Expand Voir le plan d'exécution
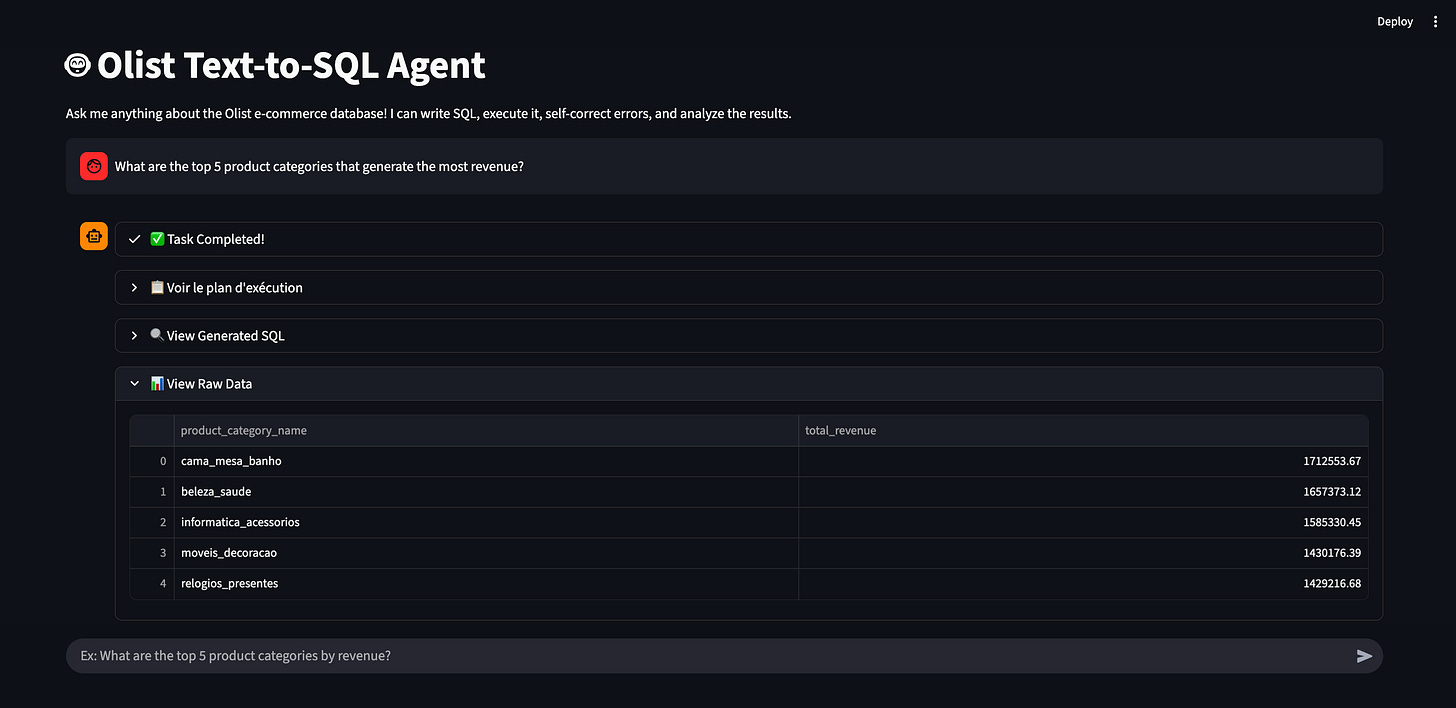The height and width of the screenshot is (708, 1456). 750,287
